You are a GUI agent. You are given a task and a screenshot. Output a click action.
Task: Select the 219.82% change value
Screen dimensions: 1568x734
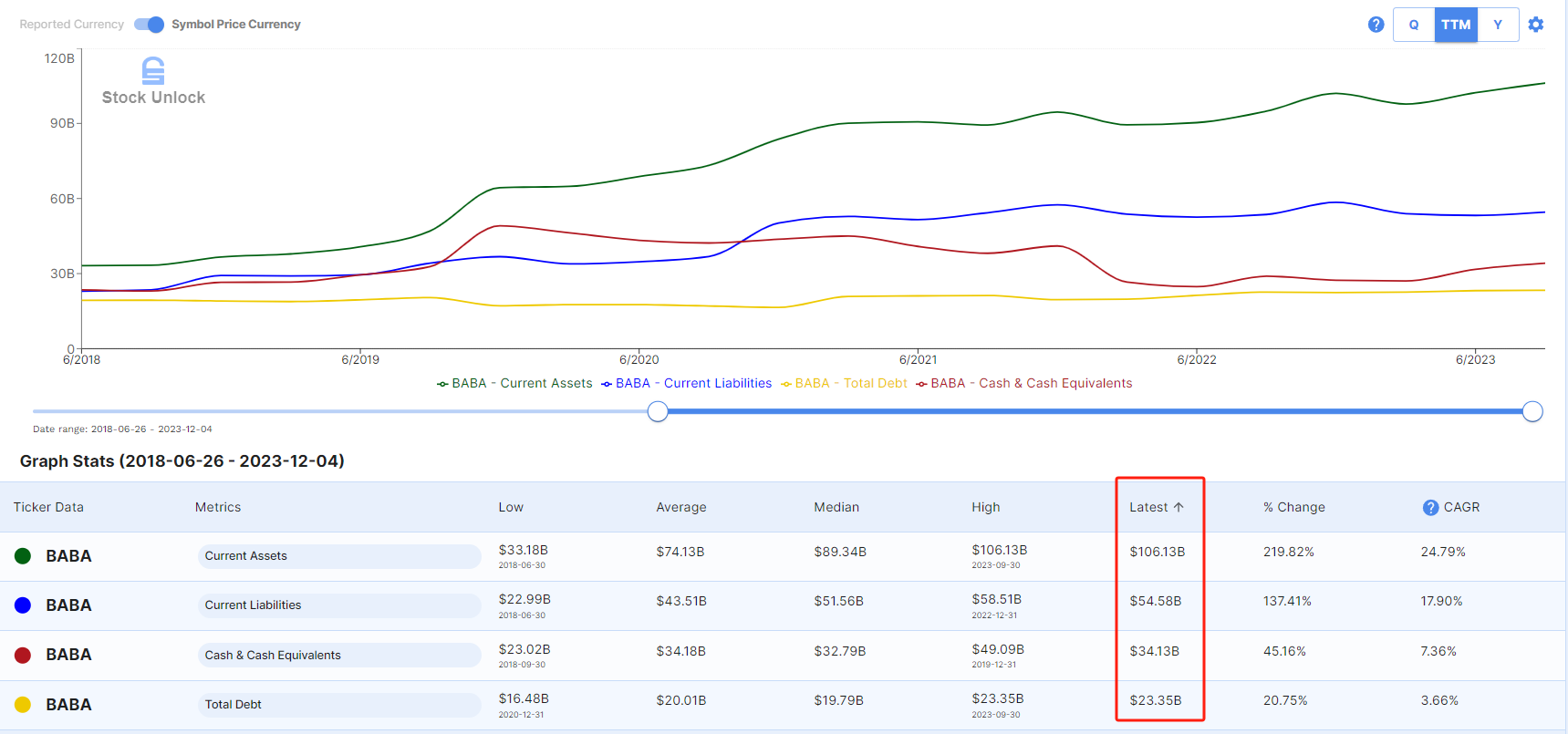pos(1289,552)
